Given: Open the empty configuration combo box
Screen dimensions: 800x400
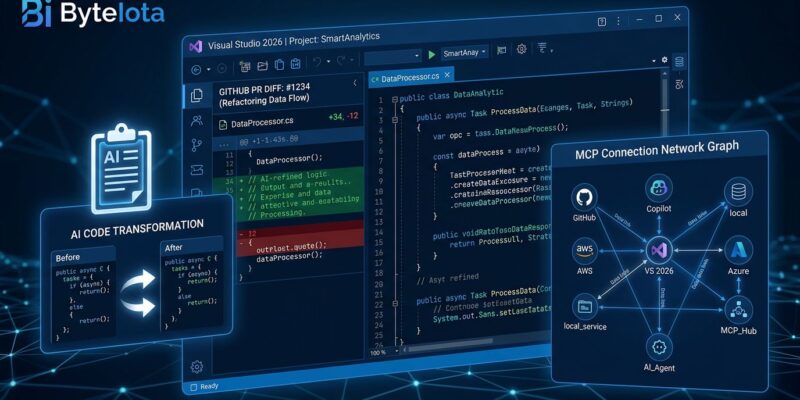Looking at the screenshot, I should pos(393,57).
